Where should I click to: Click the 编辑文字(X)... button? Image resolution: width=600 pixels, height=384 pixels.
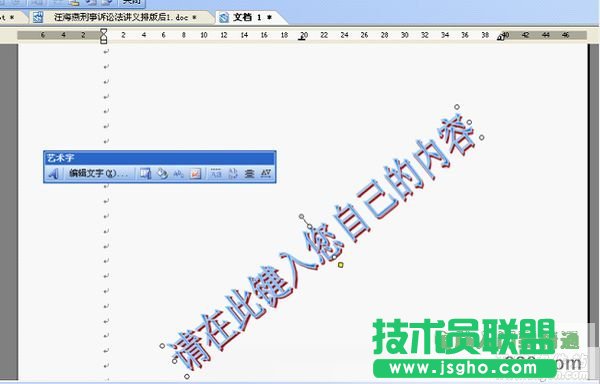coord(98,174)
